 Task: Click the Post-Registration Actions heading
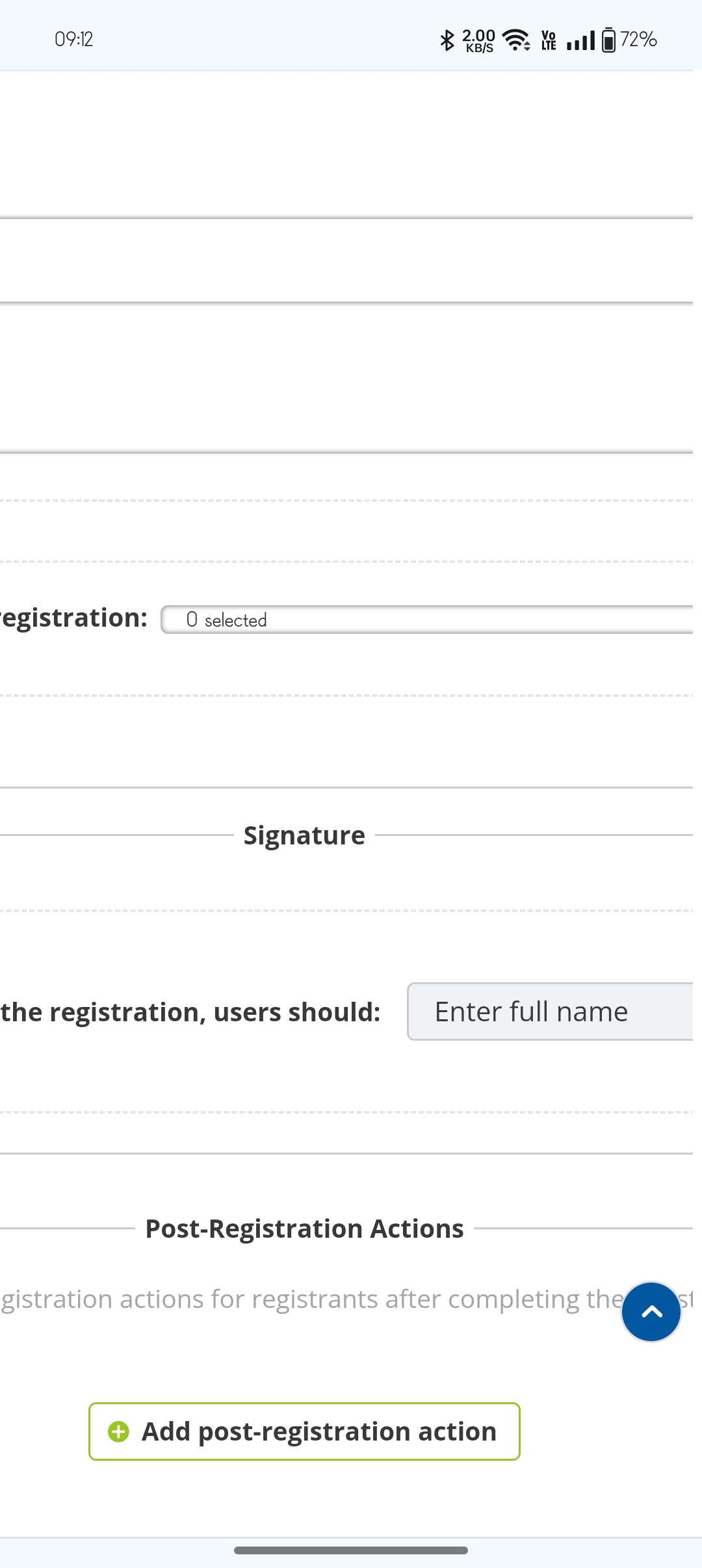coord(304,1229)
